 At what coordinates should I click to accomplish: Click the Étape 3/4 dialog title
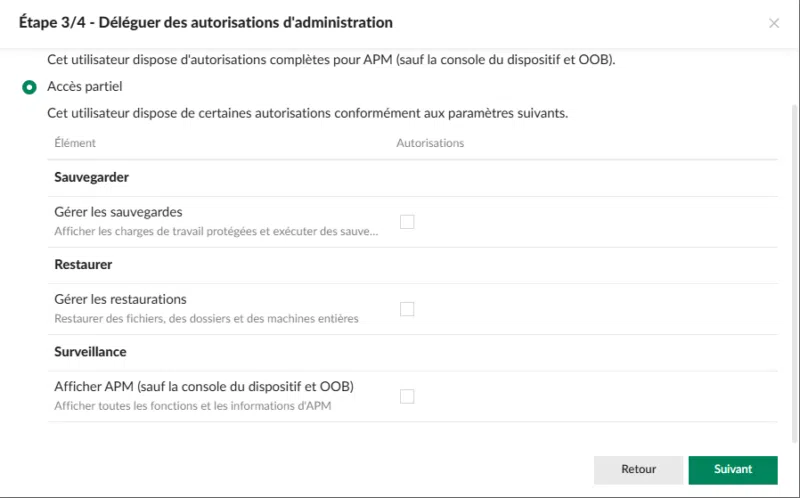point(205,22)
